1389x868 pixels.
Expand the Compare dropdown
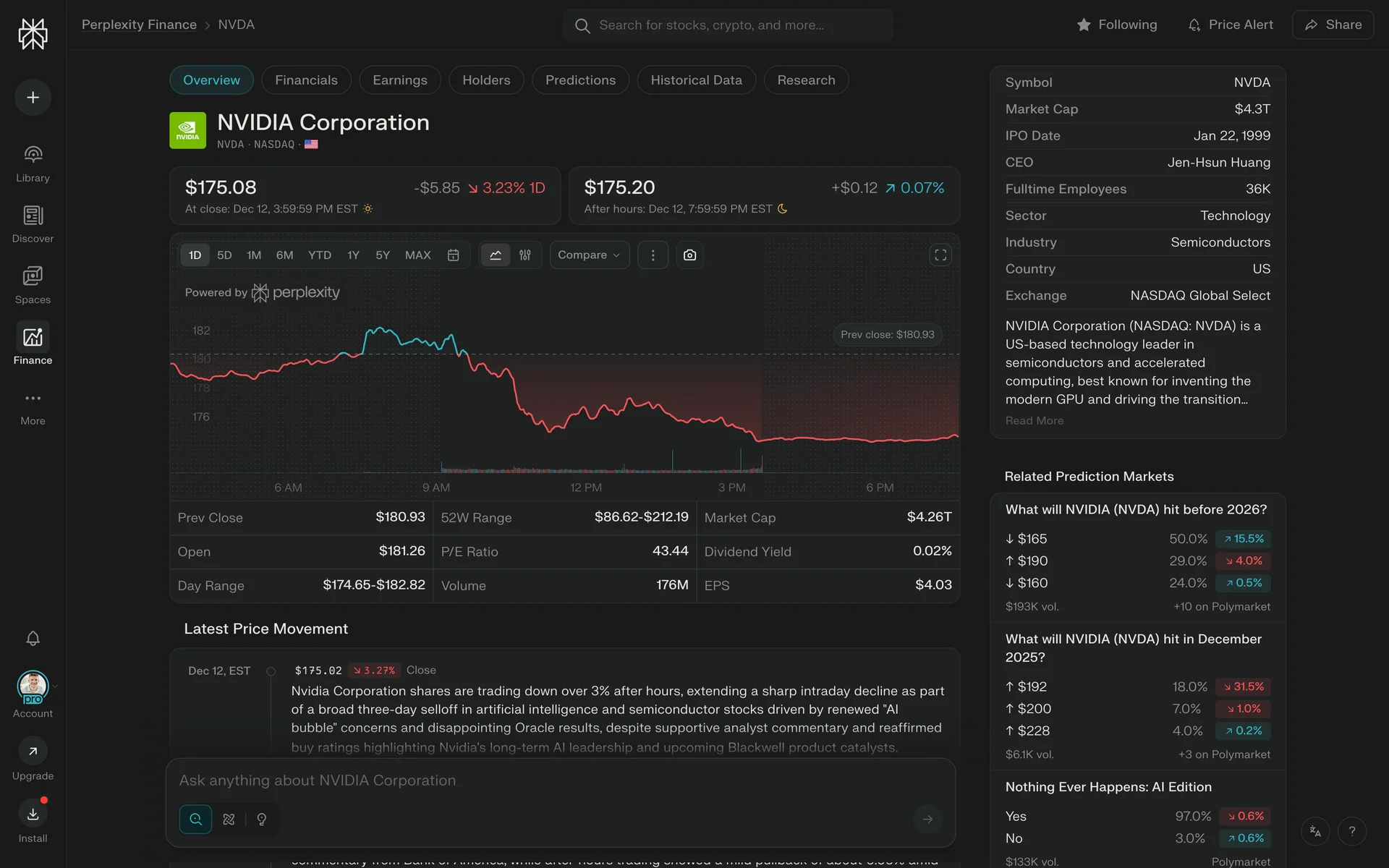(589, 255)
